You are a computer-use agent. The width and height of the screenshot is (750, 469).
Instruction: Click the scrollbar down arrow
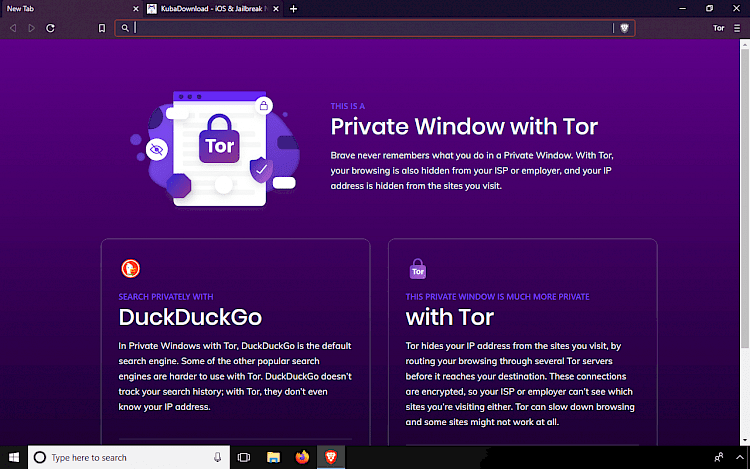(745, 440)
